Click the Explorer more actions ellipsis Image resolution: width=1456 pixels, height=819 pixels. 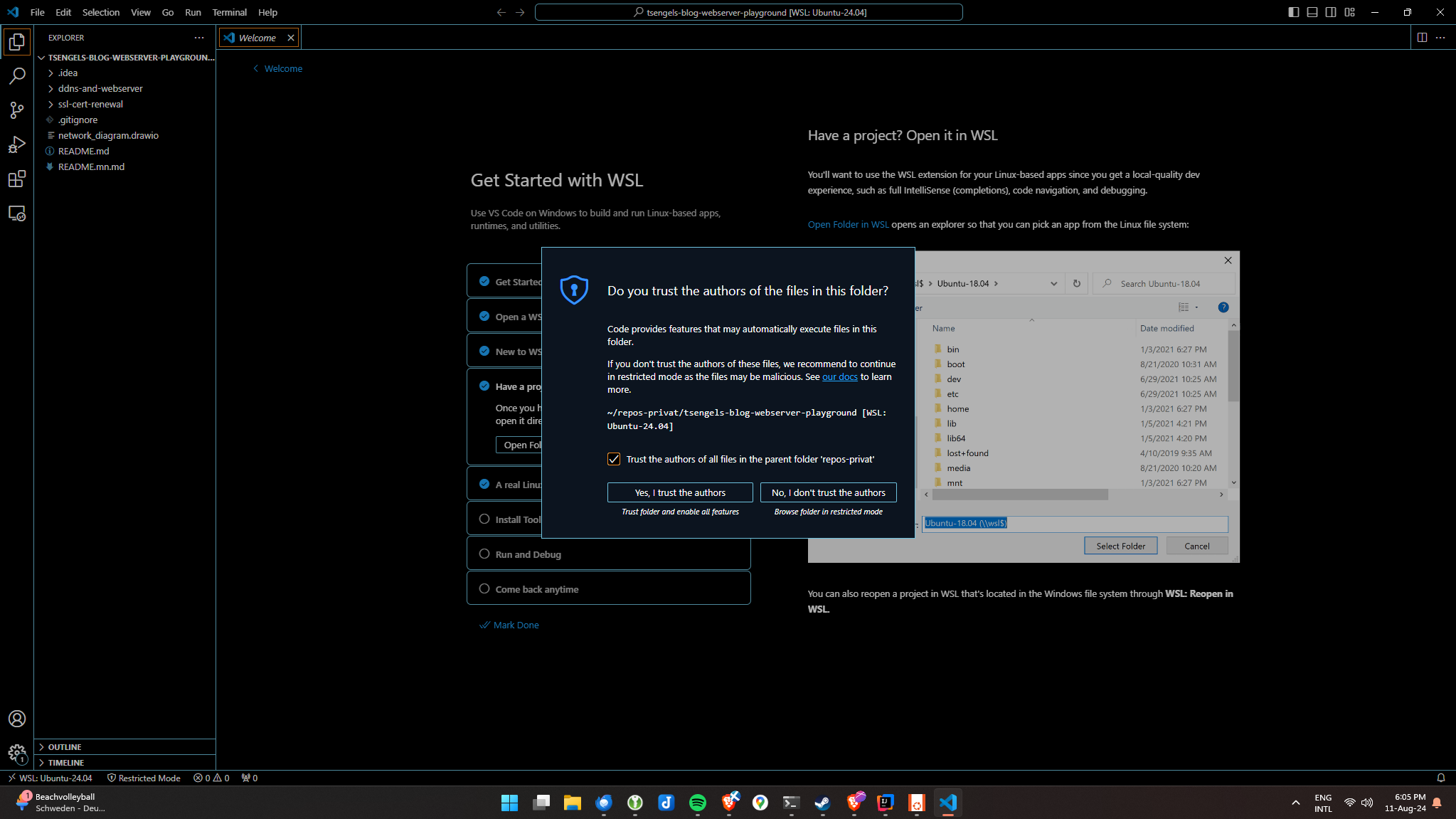(199, 38)
